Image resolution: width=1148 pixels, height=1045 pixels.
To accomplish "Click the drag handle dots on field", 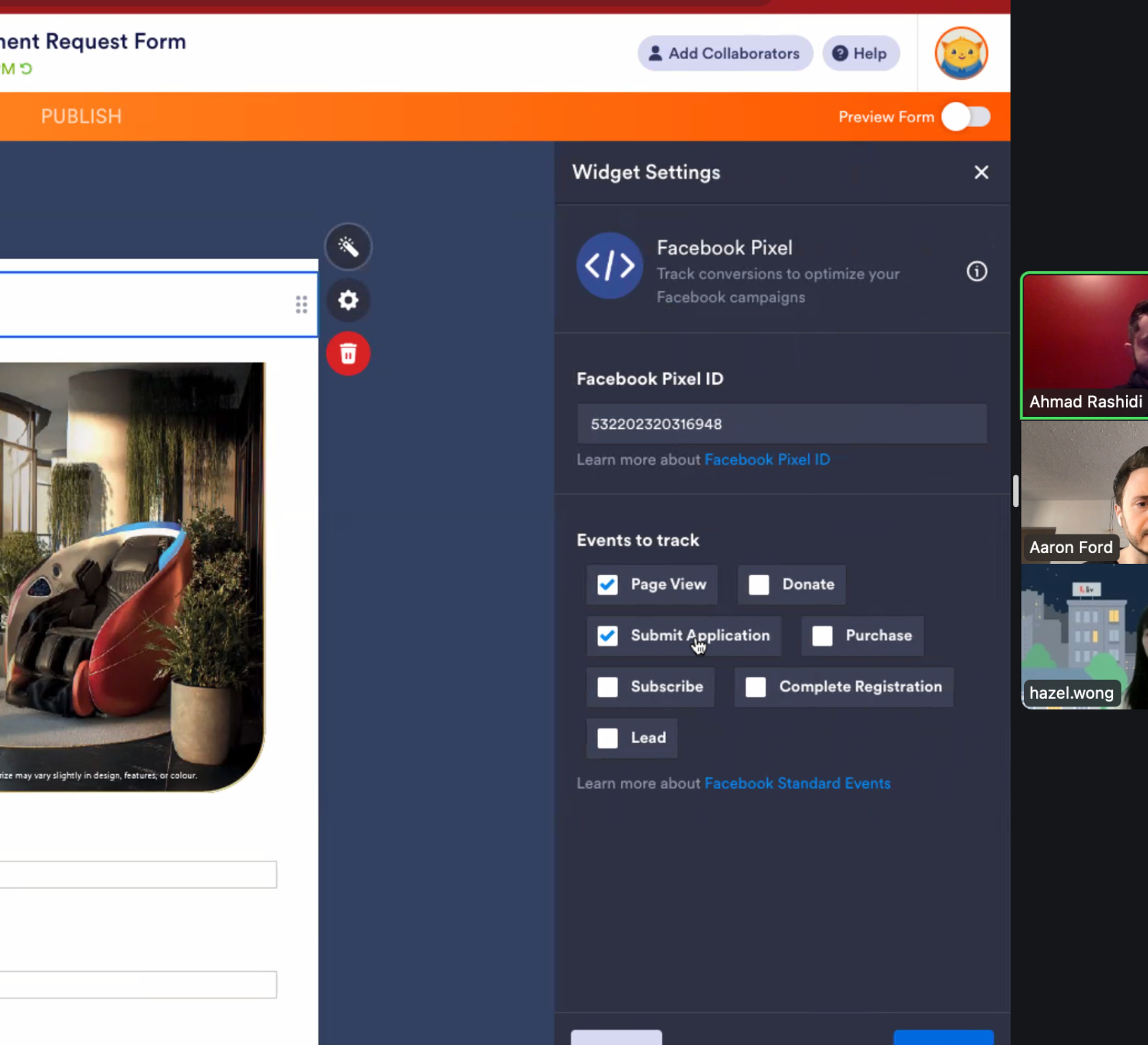I will pos(301,305).
